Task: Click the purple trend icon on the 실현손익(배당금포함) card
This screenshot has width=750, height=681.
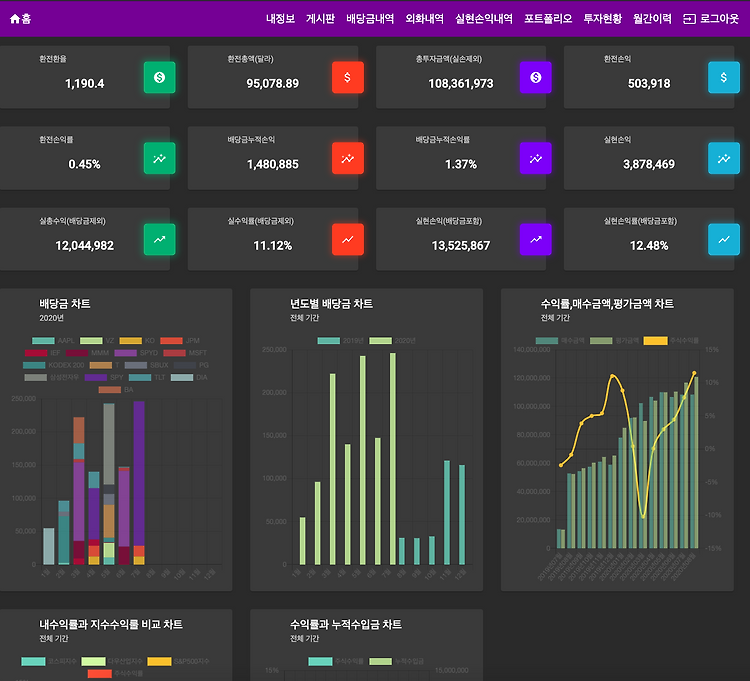Action: click(x=536, y=240)
